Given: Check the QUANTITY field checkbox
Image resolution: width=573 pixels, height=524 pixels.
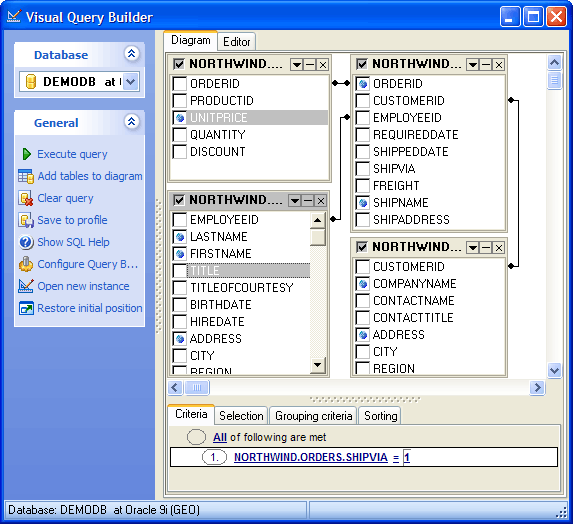Looking at the screenshot, I should 180,135.
